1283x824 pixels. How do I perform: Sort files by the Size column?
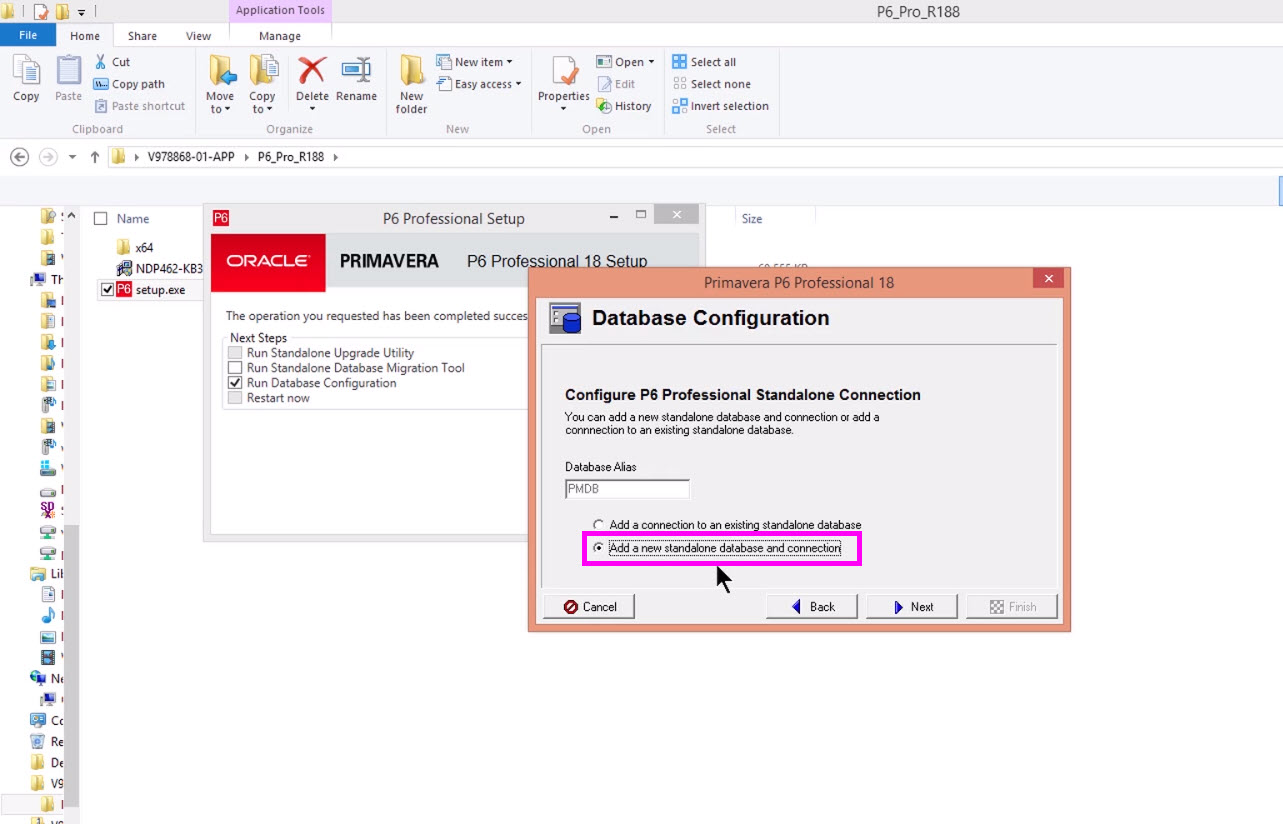[752, 218]
